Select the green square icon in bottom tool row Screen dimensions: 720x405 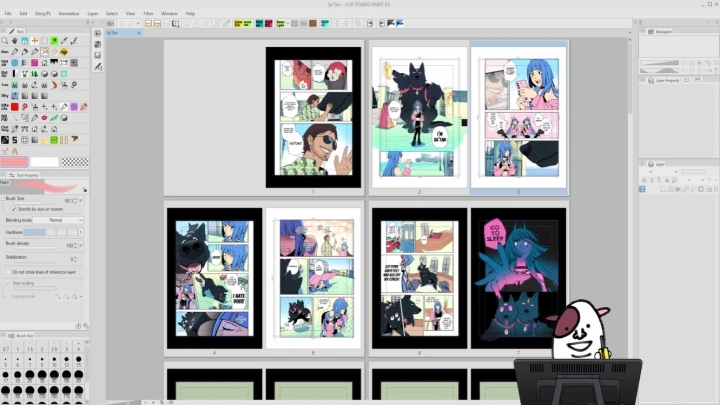[54, 140]
